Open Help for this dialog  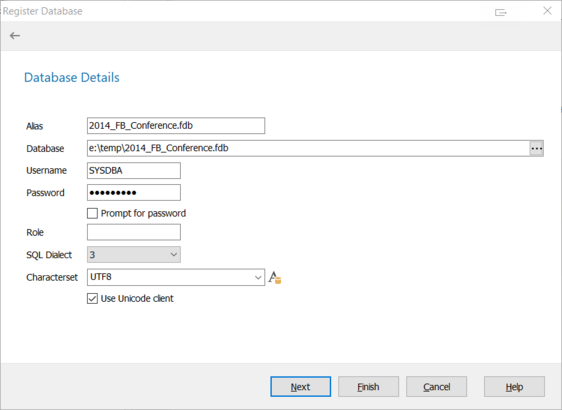coord(514,387)
